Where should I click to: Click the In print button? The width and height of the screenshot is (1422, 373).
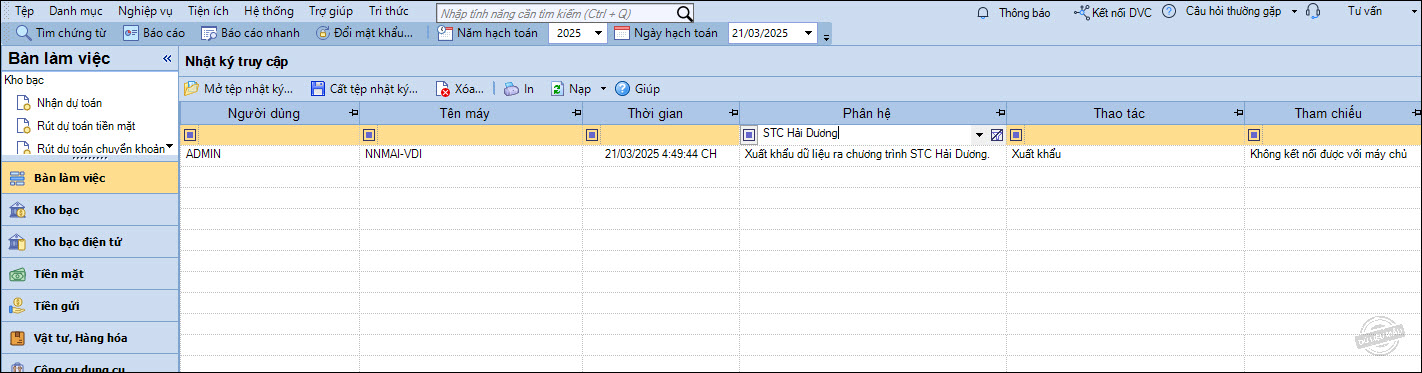pyautogui.click(x=518, y=89)
